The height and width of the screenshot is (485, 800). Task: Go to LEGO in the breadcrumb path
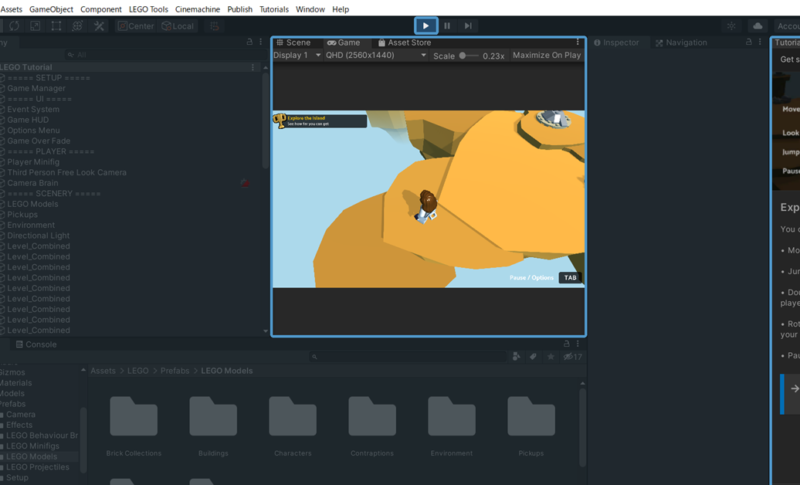[x=138, y=371]
